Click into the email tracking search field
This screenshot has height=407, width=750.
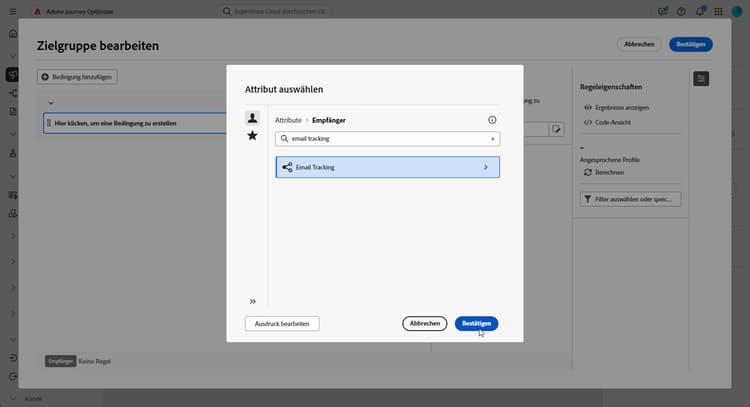coord(387,139)
